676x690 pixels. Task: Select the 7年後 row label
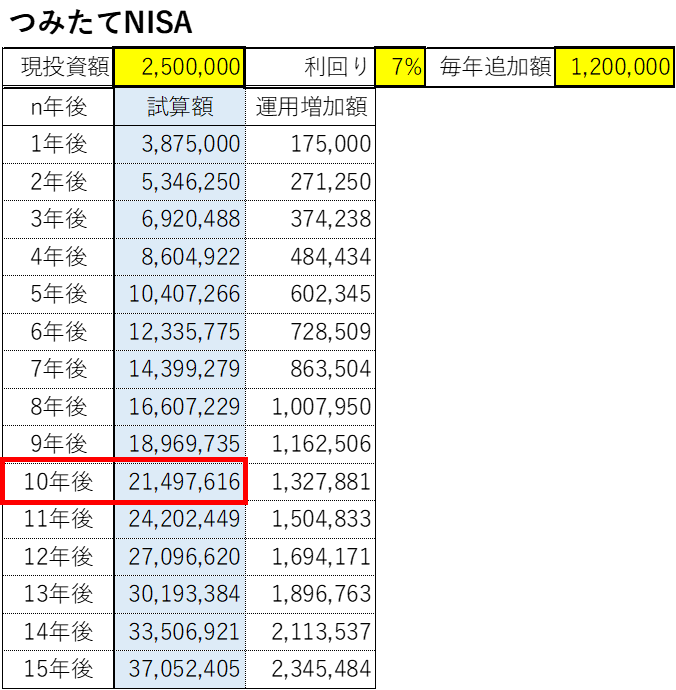58,369
